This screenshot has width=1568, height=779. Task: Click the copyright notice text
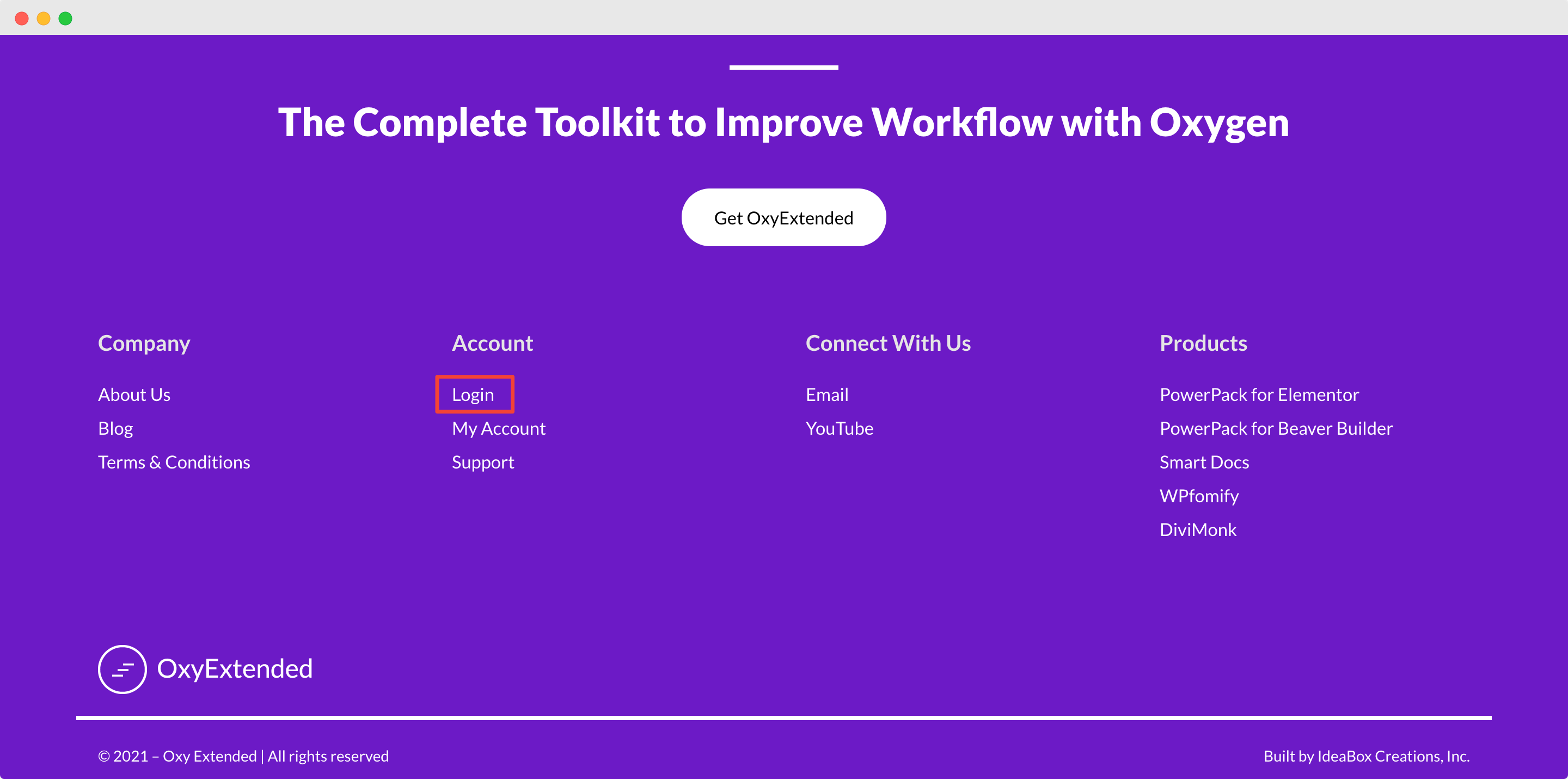click(x=243, y=756)
